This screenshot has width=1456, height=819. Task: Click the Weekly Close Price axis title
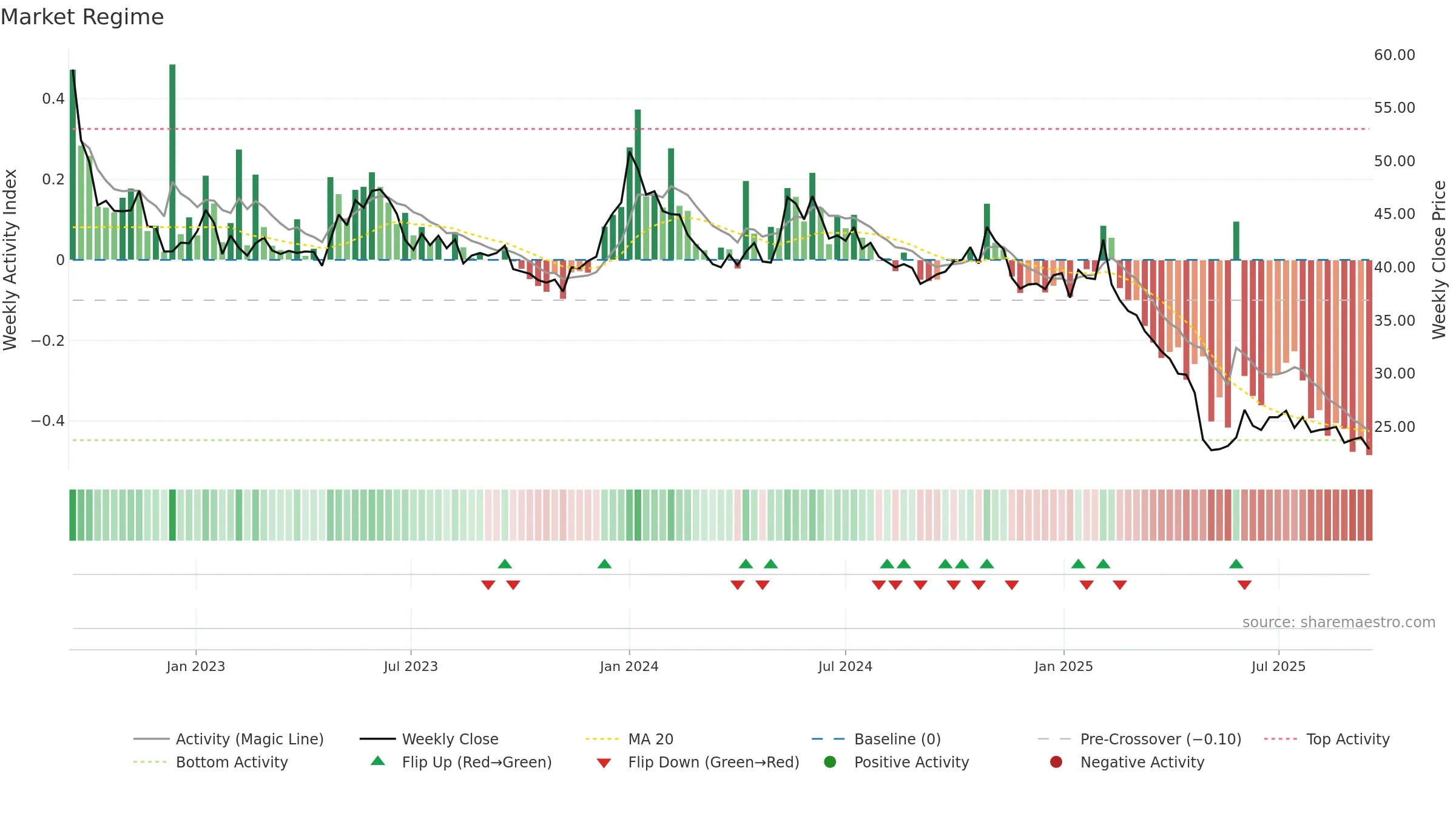coord(1439,260)
